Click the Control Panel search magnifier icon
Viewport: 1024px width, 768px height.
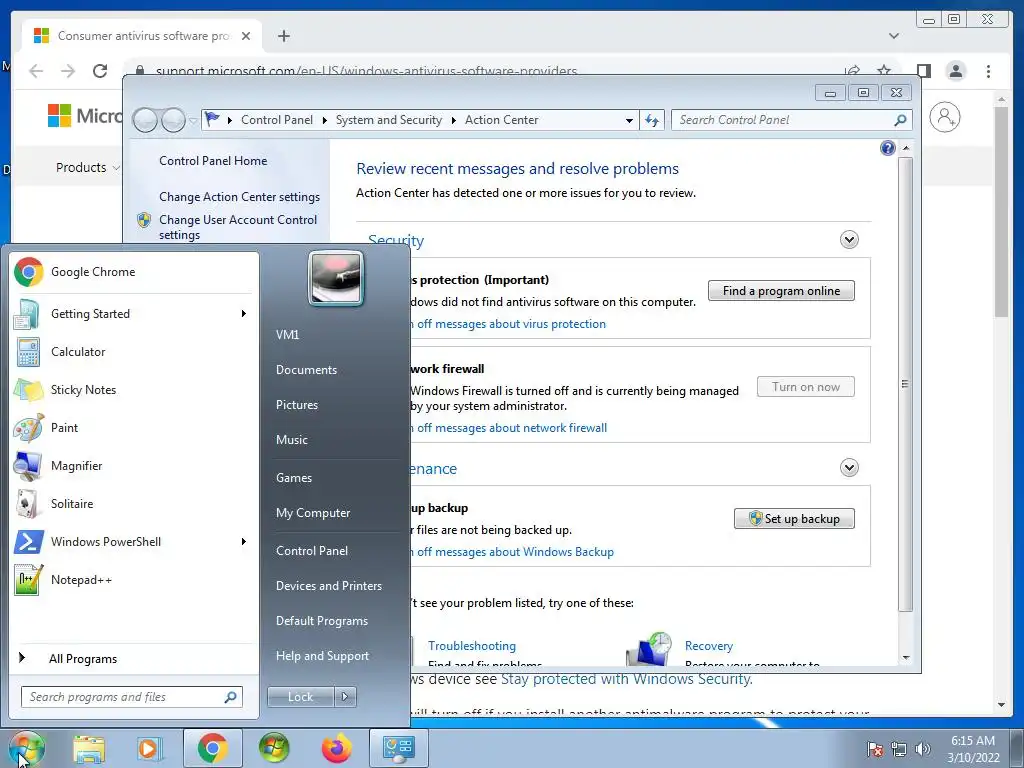tap(900, 120)
